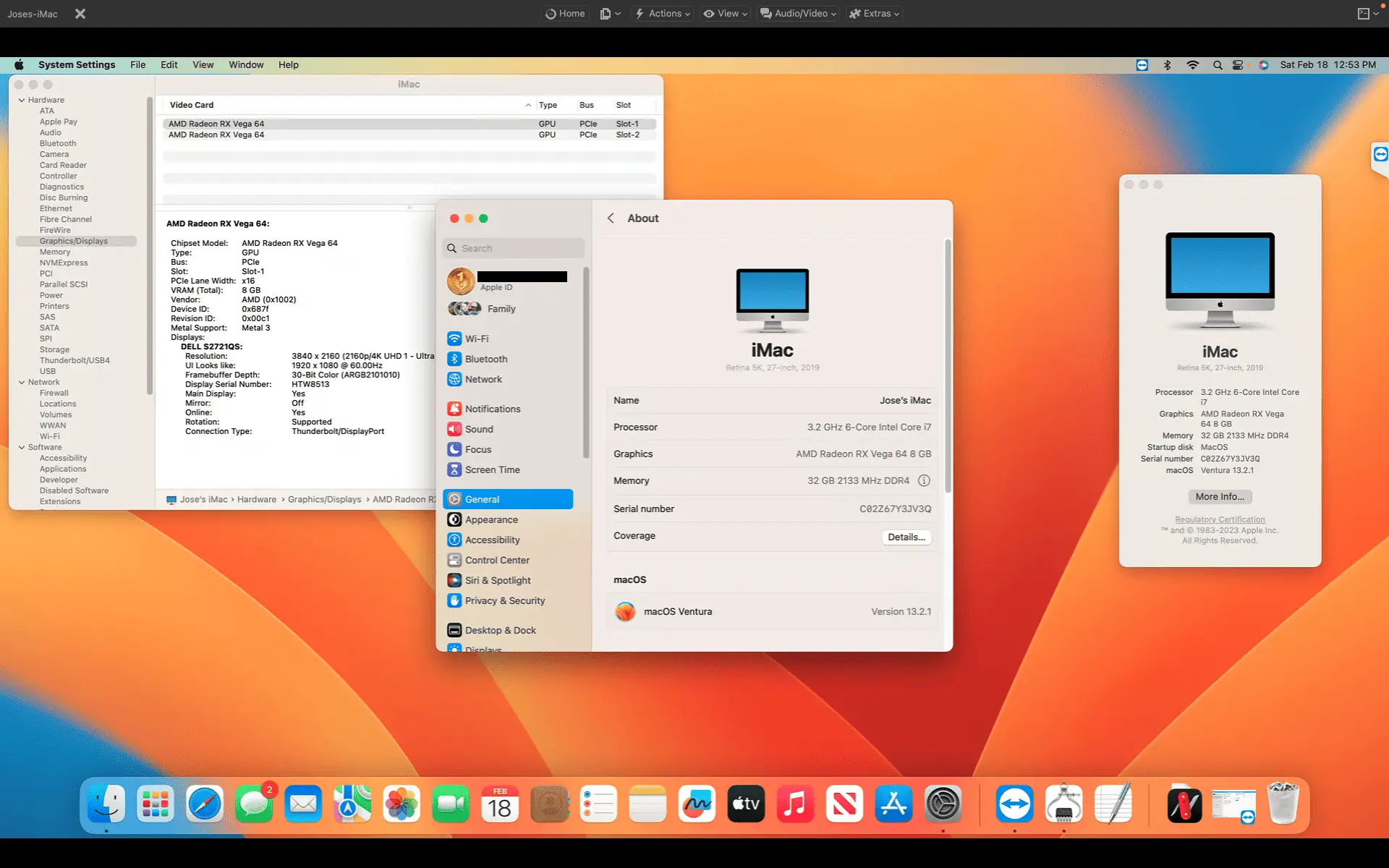The width and height of the screenshot is (1389, 868).
Task: Click the Details... button for Coverage
Action: pos(906,537)
